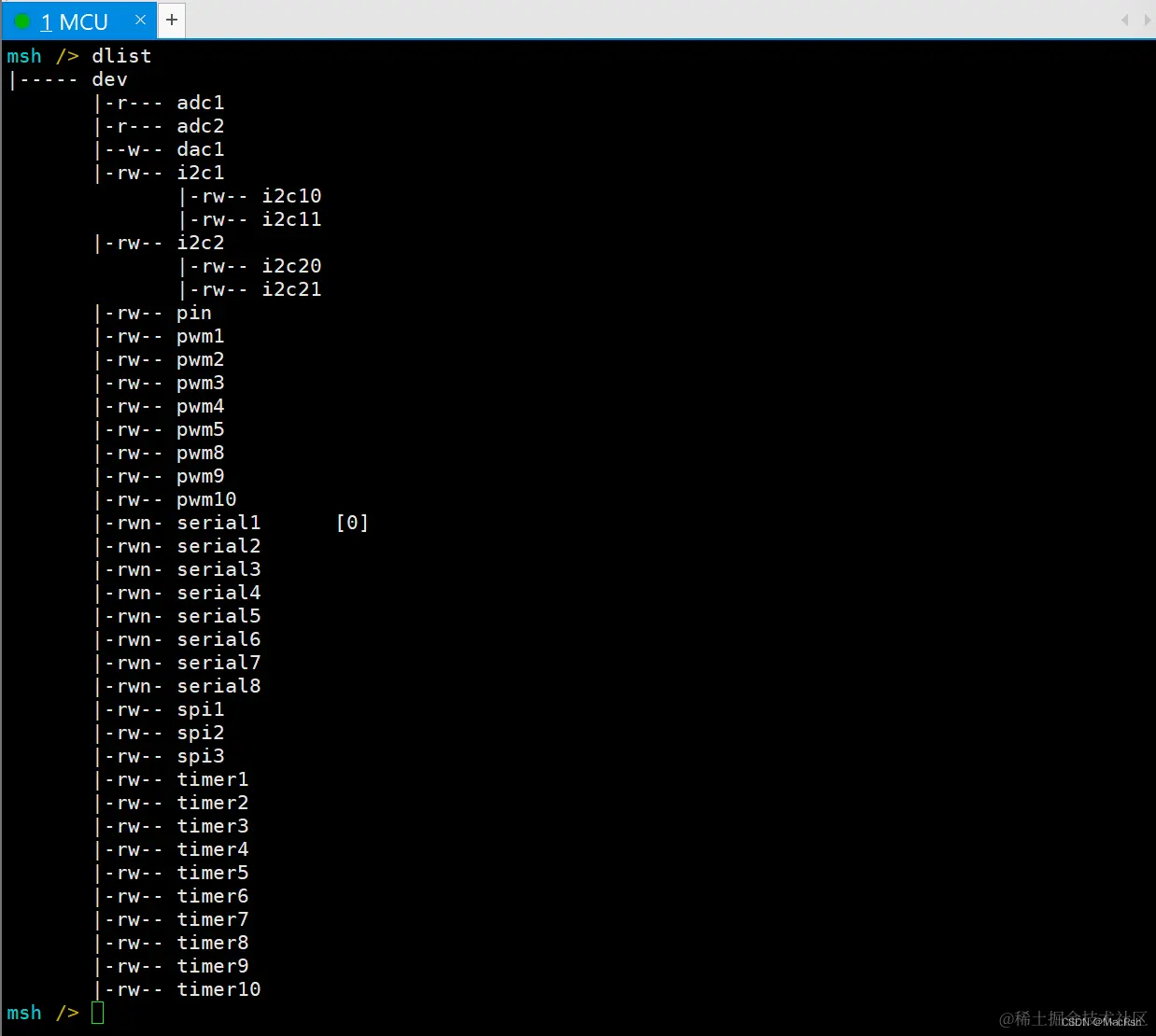Select the pwm4 entry

tap(201, 406)
